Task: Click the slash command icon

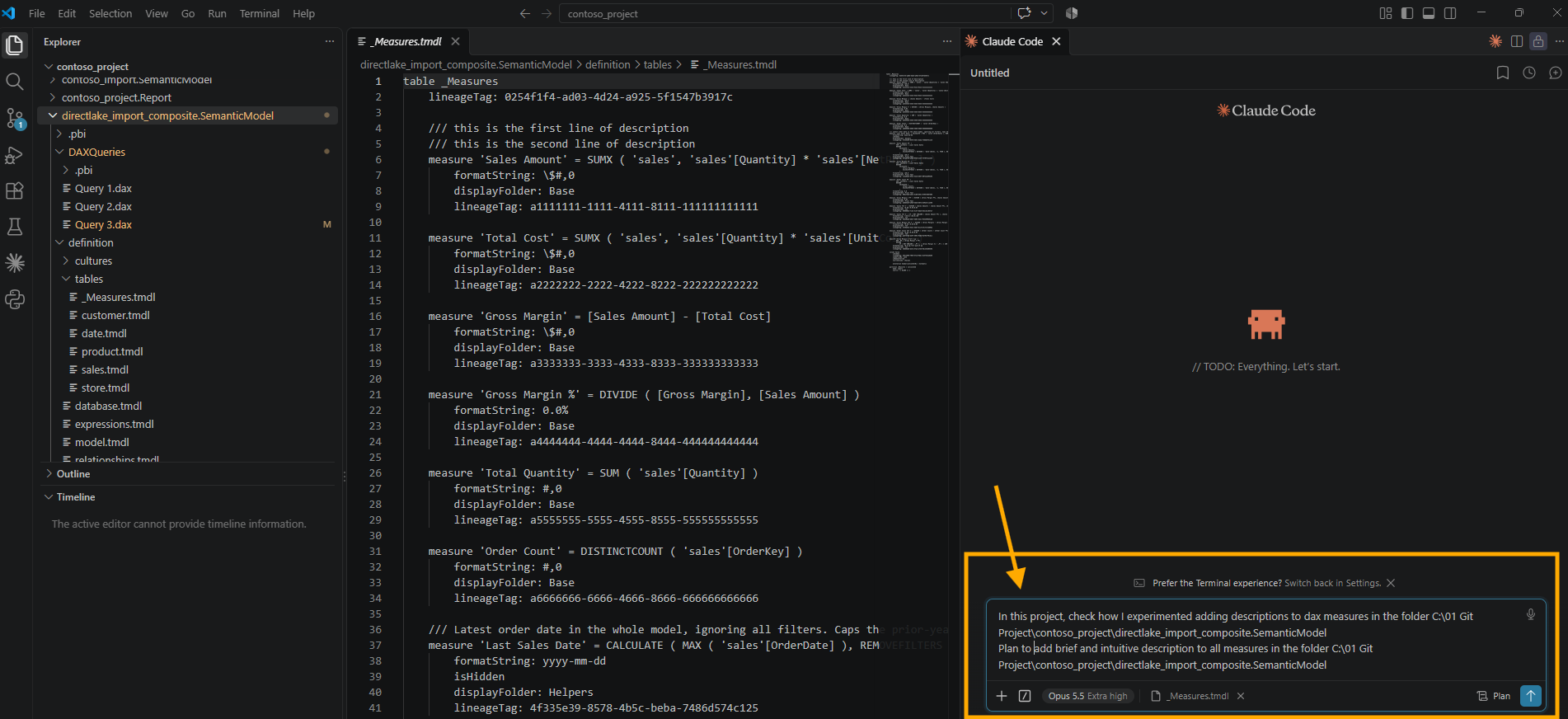Action: click(1025, 696)
